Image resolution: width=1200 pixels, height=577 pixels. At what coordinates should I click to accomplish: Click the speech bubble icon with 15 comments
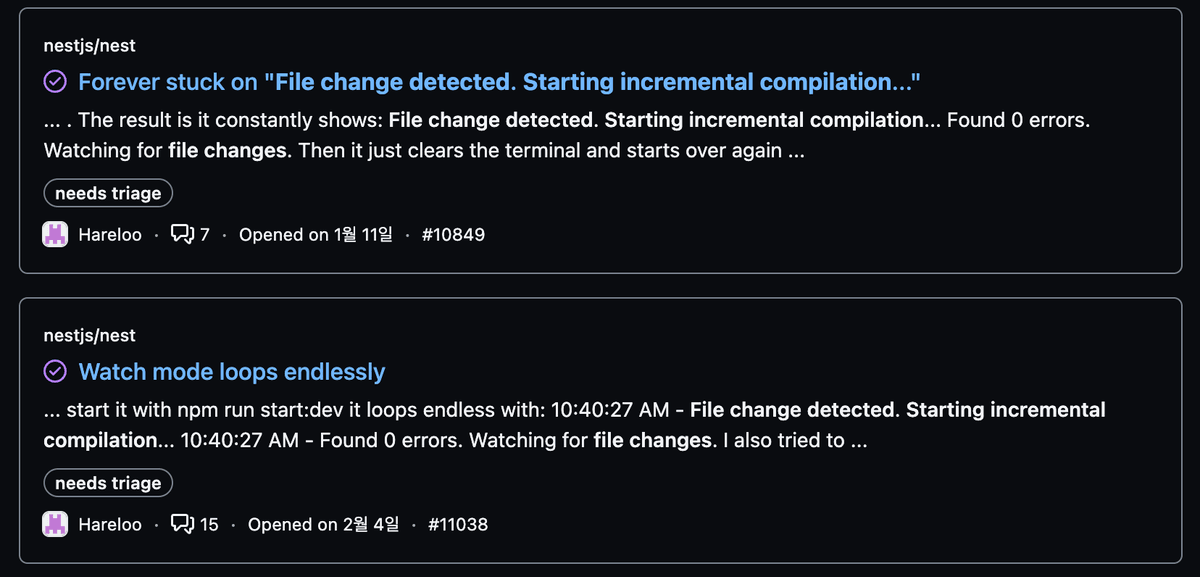click(183, 524)
